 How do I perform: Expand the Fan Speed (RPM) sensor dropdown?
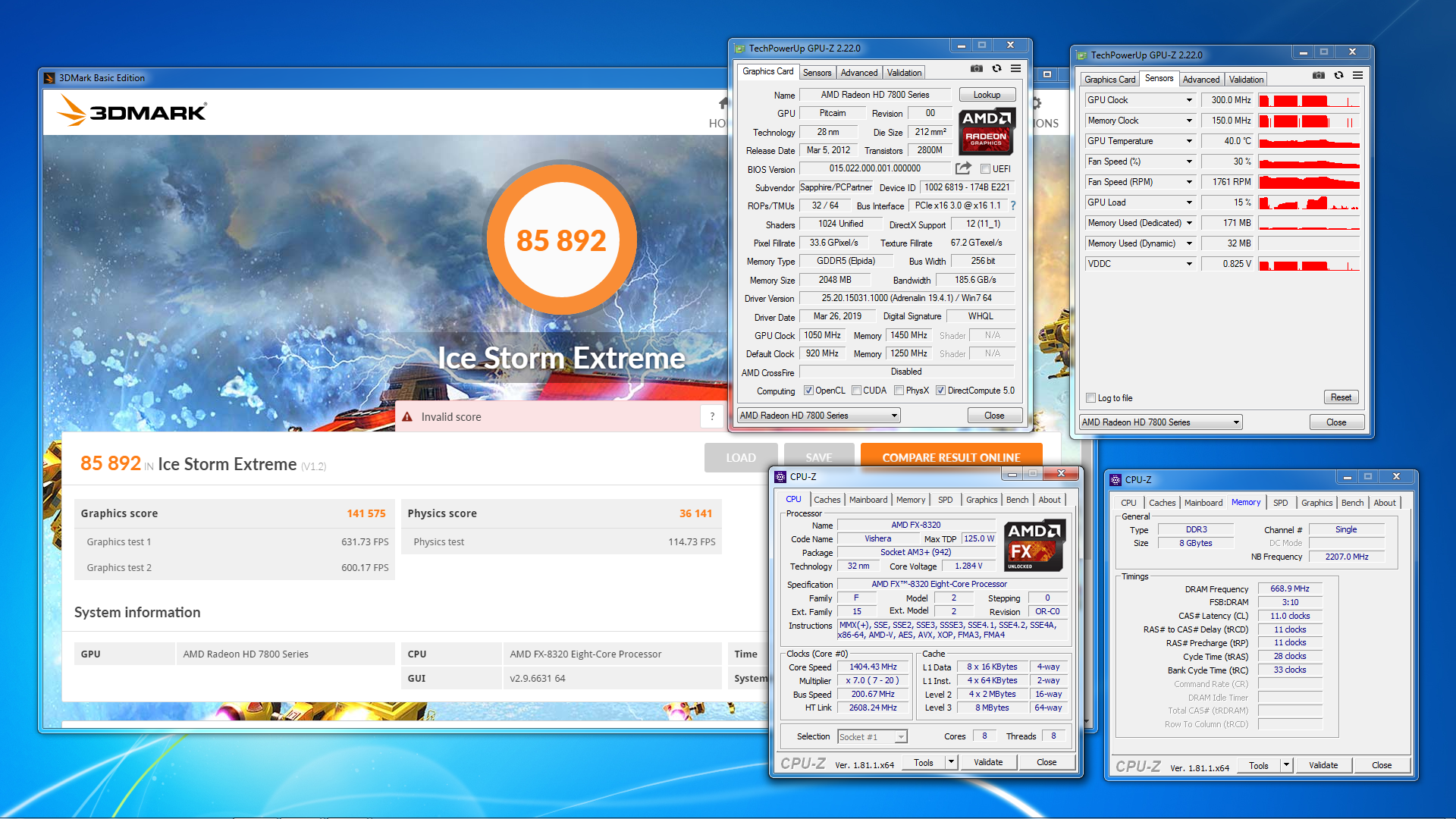[1189, 182]
